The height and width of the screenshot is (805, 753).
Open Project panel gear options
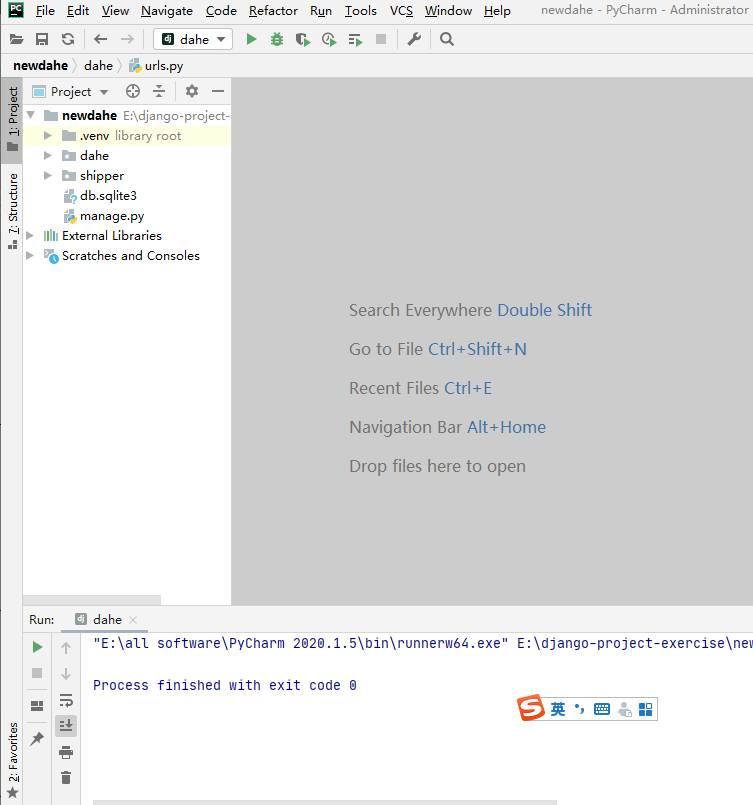(x=191, y=91)
